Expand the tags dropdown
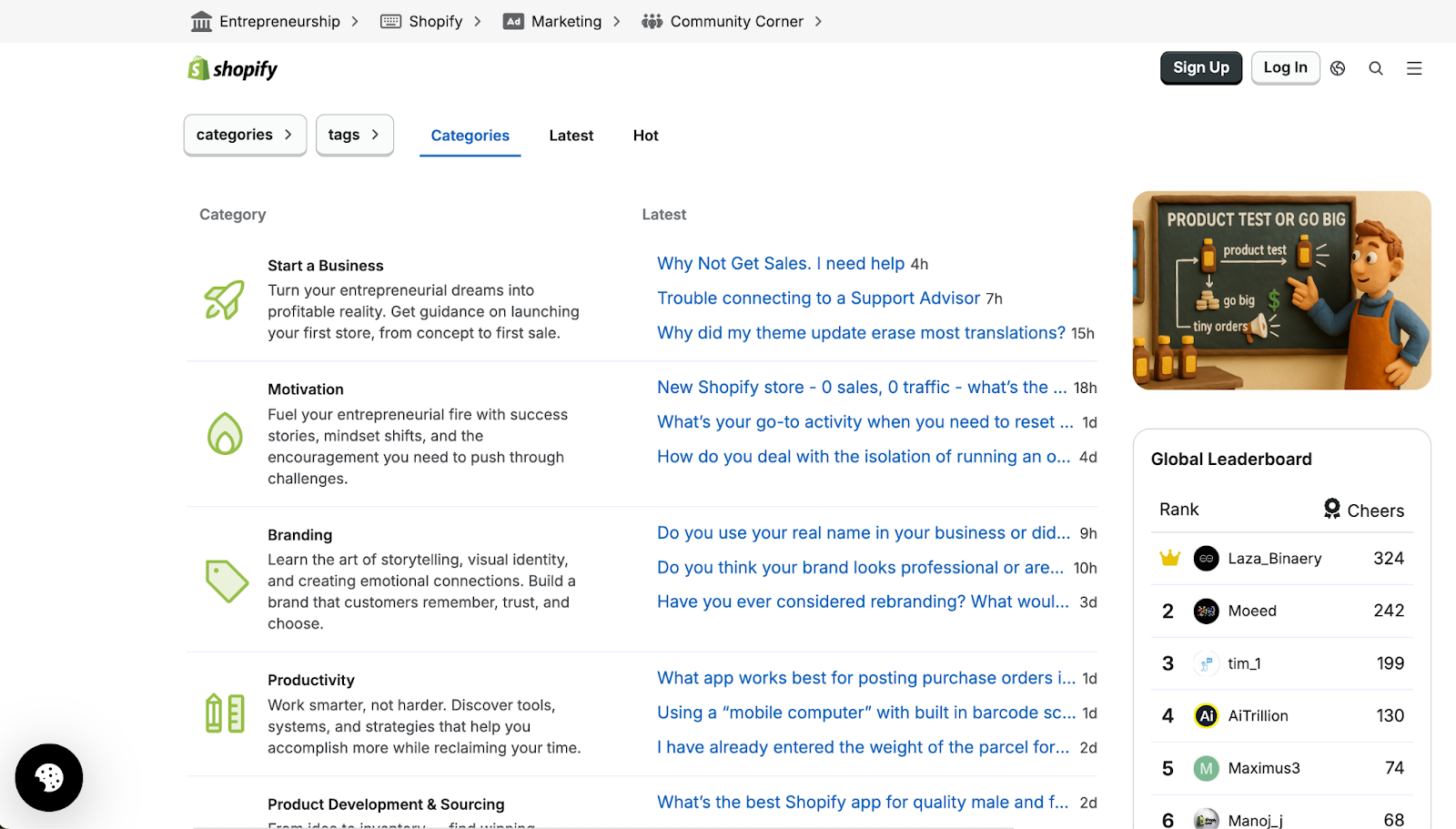Viewport: 1456px width, 829px height. pos(354,135)
